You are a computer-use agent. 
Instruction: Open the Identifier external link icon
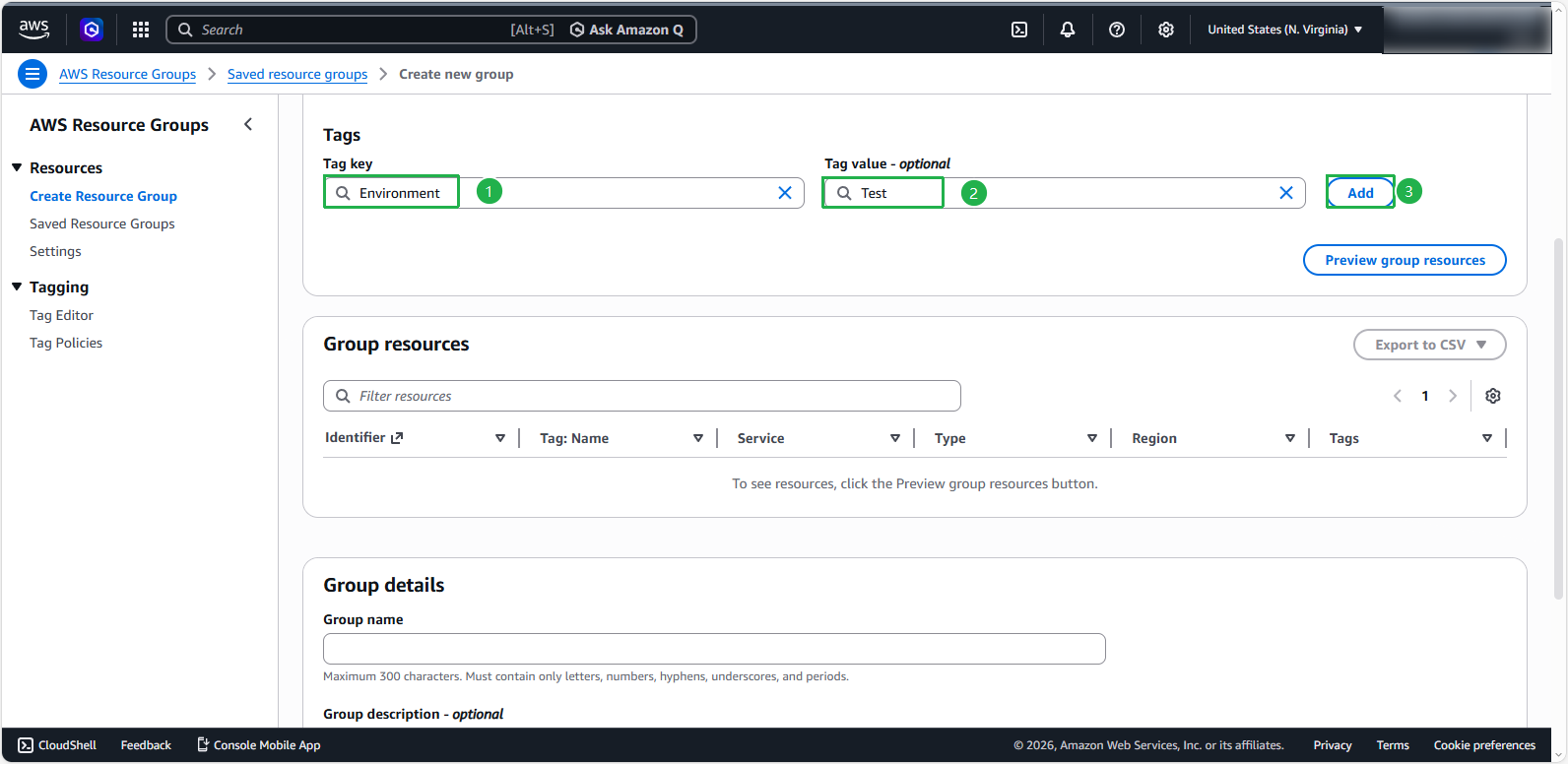(x=397, y=438)
